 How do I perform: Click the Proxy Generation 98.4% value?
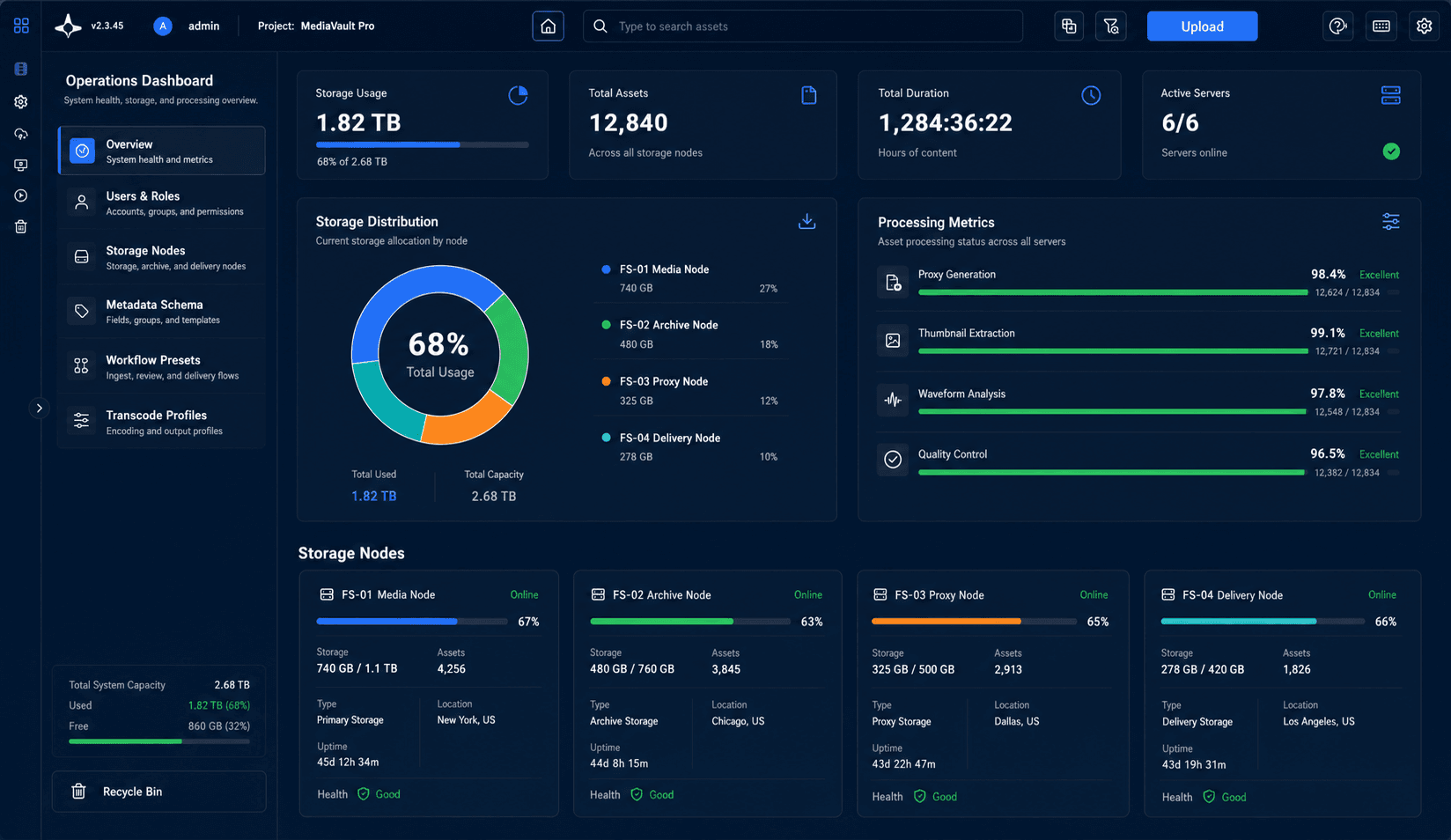pos(1328,274)
